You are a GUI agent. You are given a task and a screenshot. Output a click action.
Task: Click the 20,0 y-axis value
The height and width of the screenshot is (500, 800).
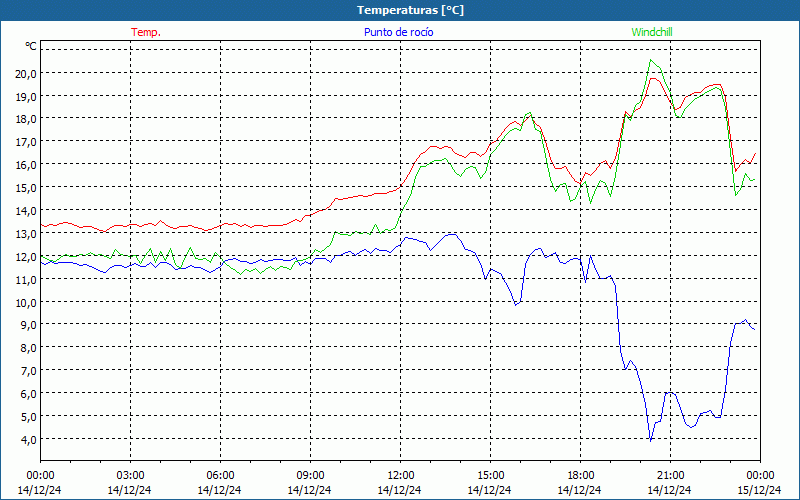[x=26, y=73]
